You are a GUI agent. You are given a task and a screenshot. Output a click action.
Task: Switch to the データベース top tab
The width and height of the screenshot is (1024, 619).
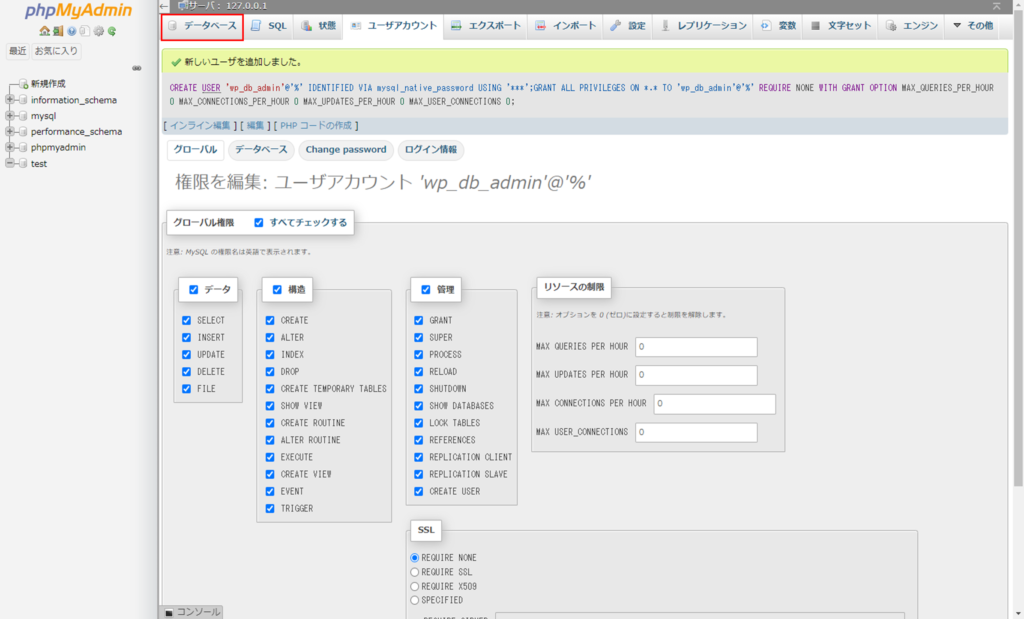(x=202, y=25)
